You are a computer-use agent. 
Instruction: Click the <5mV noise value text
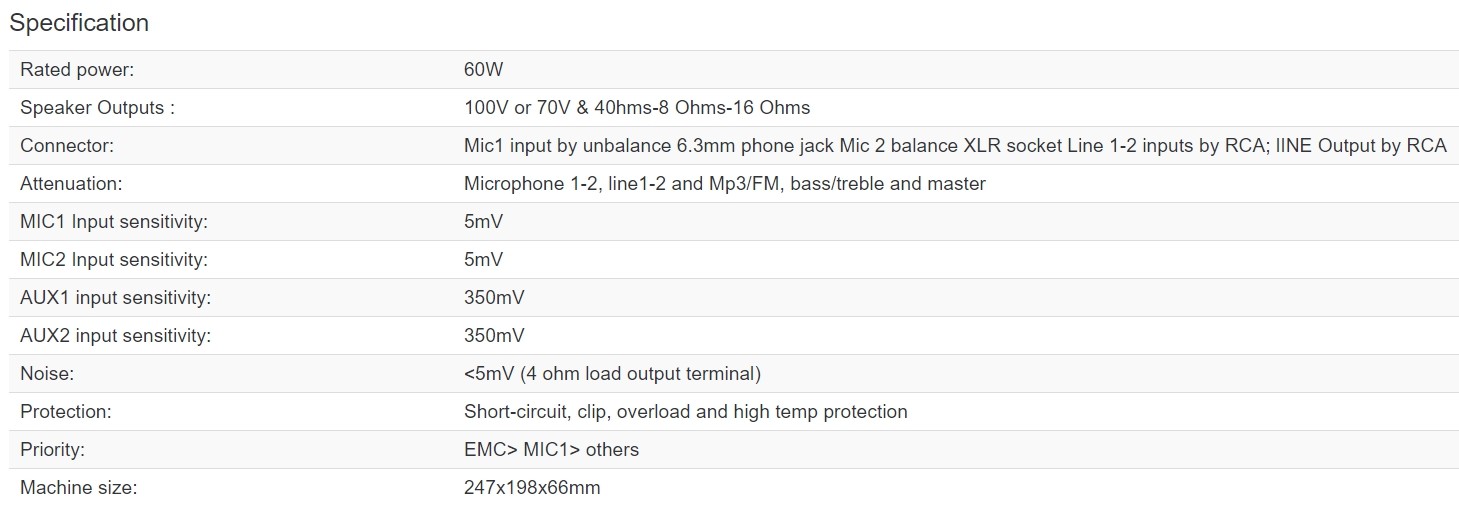[612, 374]
